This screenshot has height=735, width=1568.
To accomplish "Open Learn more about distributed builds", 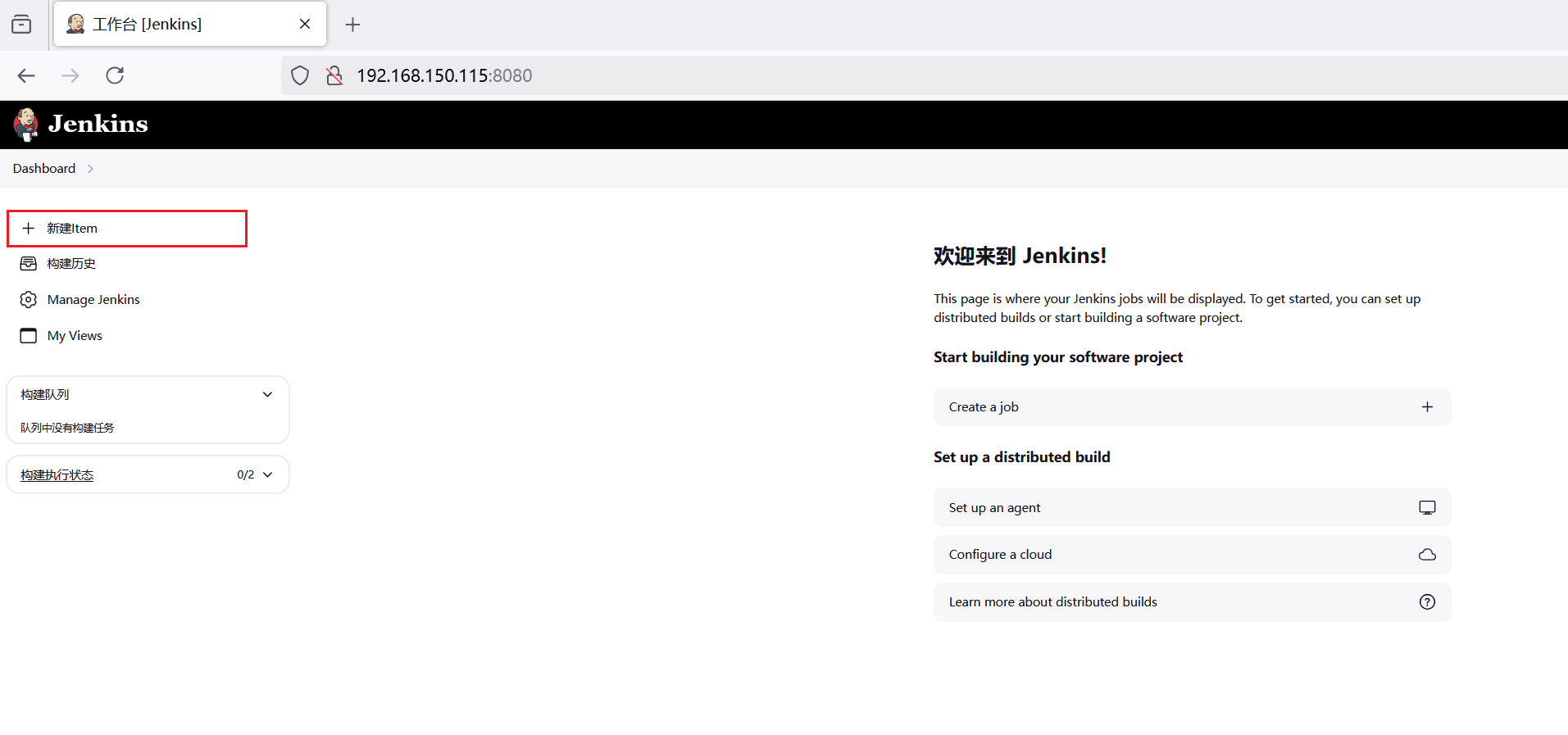I will coord(1192,601).
